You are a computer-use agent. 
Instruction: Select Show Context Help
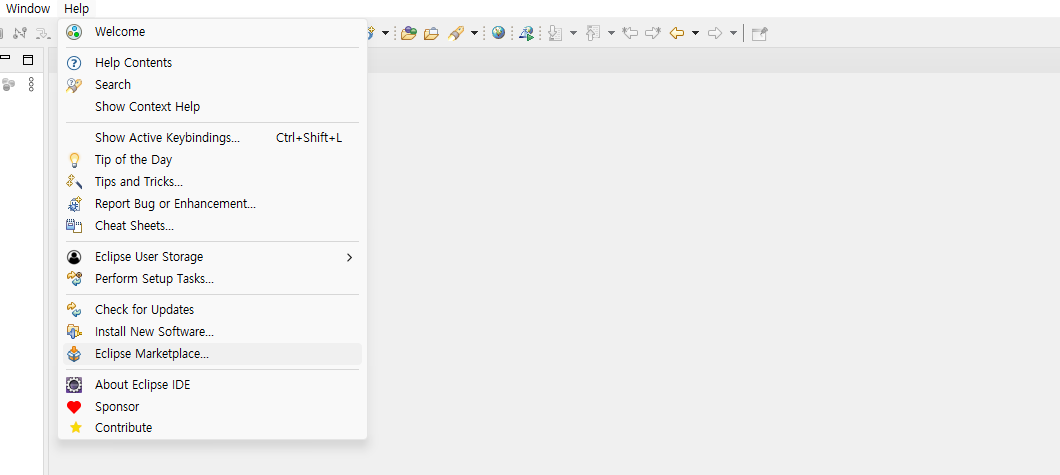click(212, 107)
